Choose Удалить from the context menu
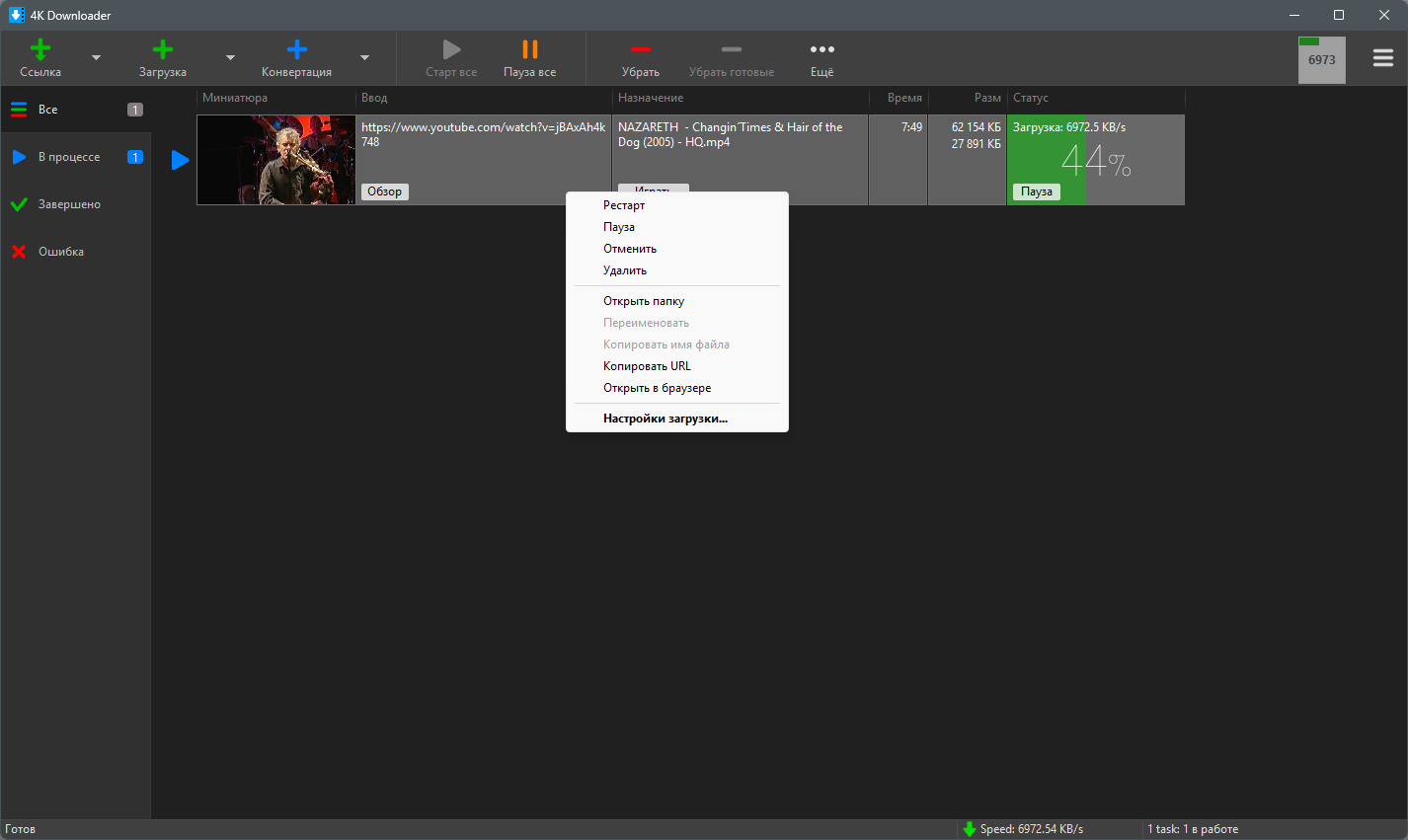1408x840 pixels. point(677,270)
